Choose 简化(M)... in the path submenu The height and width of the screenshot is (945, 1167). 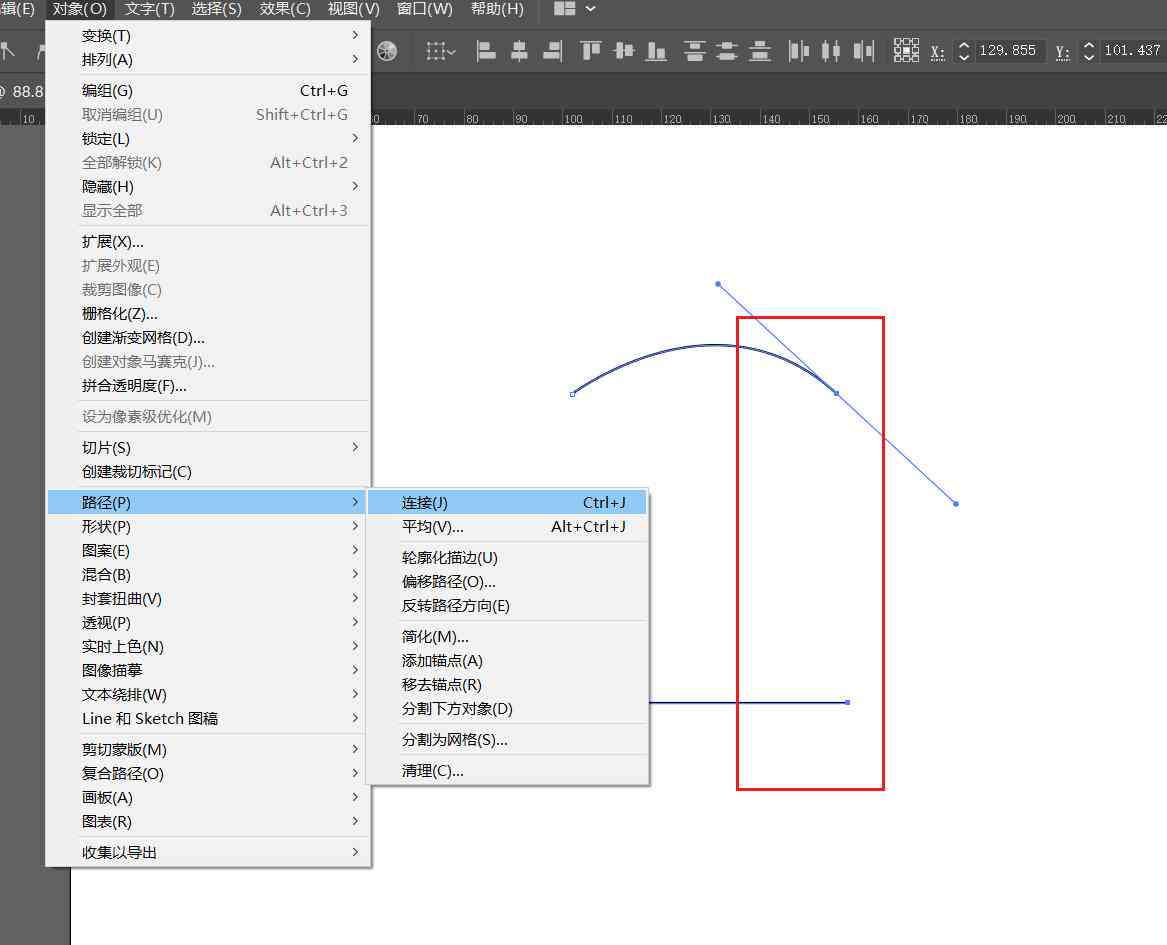click(x=508, y=636)
